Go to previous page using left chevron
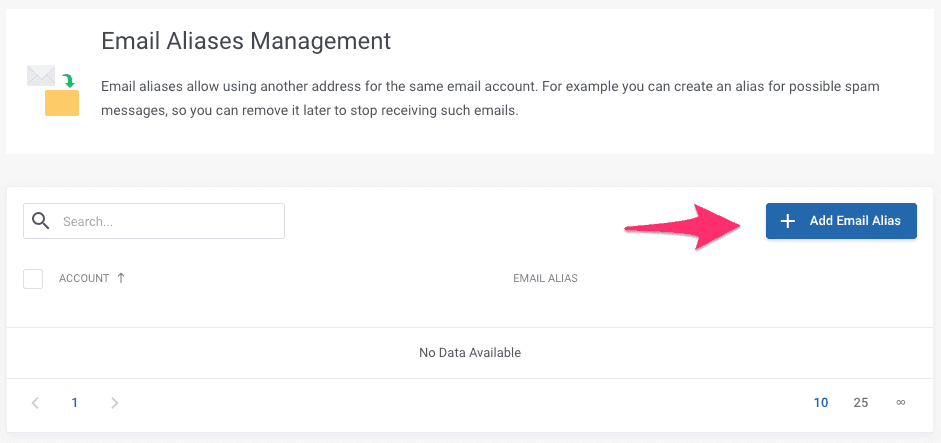 tap(36, 403)
